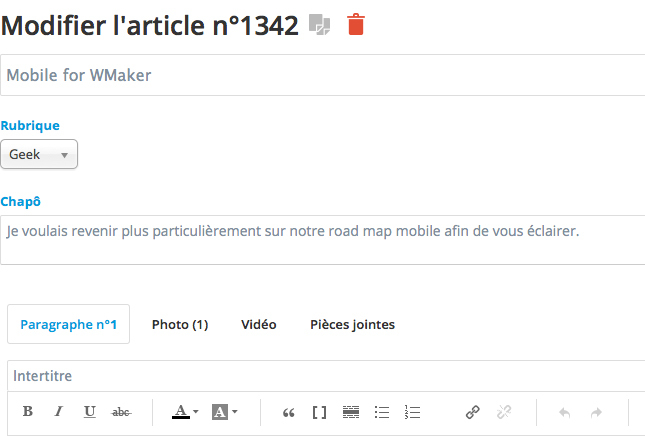Image resolution: width=645 pixels, height=436 pixels.
Task: Apply underline formatting
Action: pos(90,411)
